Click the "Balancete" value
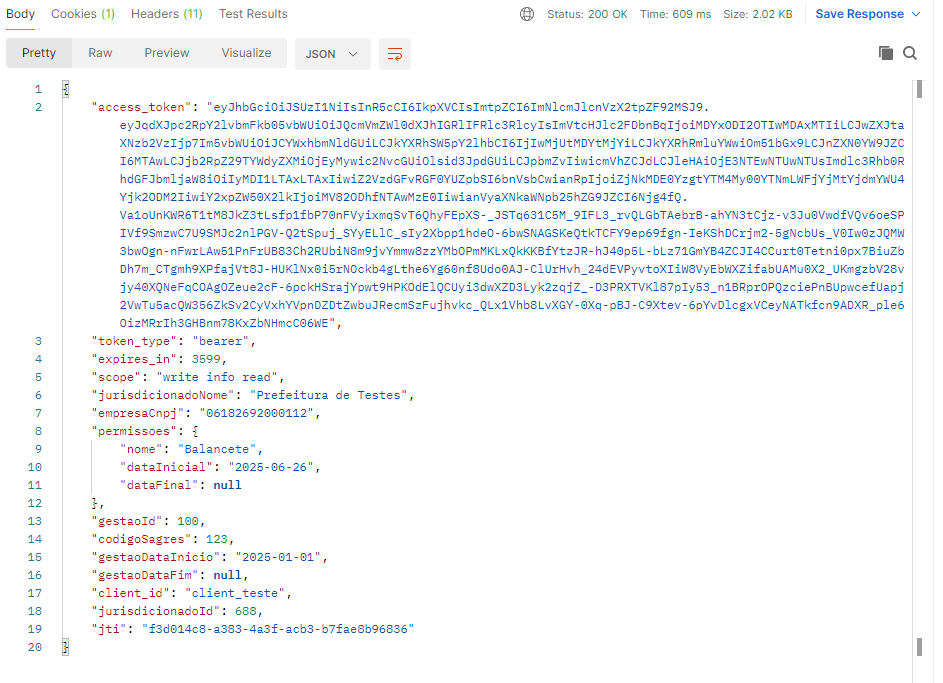This screenshot has width=943, height=683. coord(217,449)
